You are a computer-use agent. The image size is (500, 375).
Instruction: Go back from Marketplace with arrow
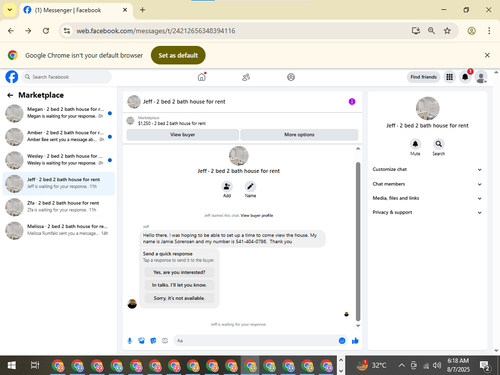pyautogui.click(x=10, y=95)
